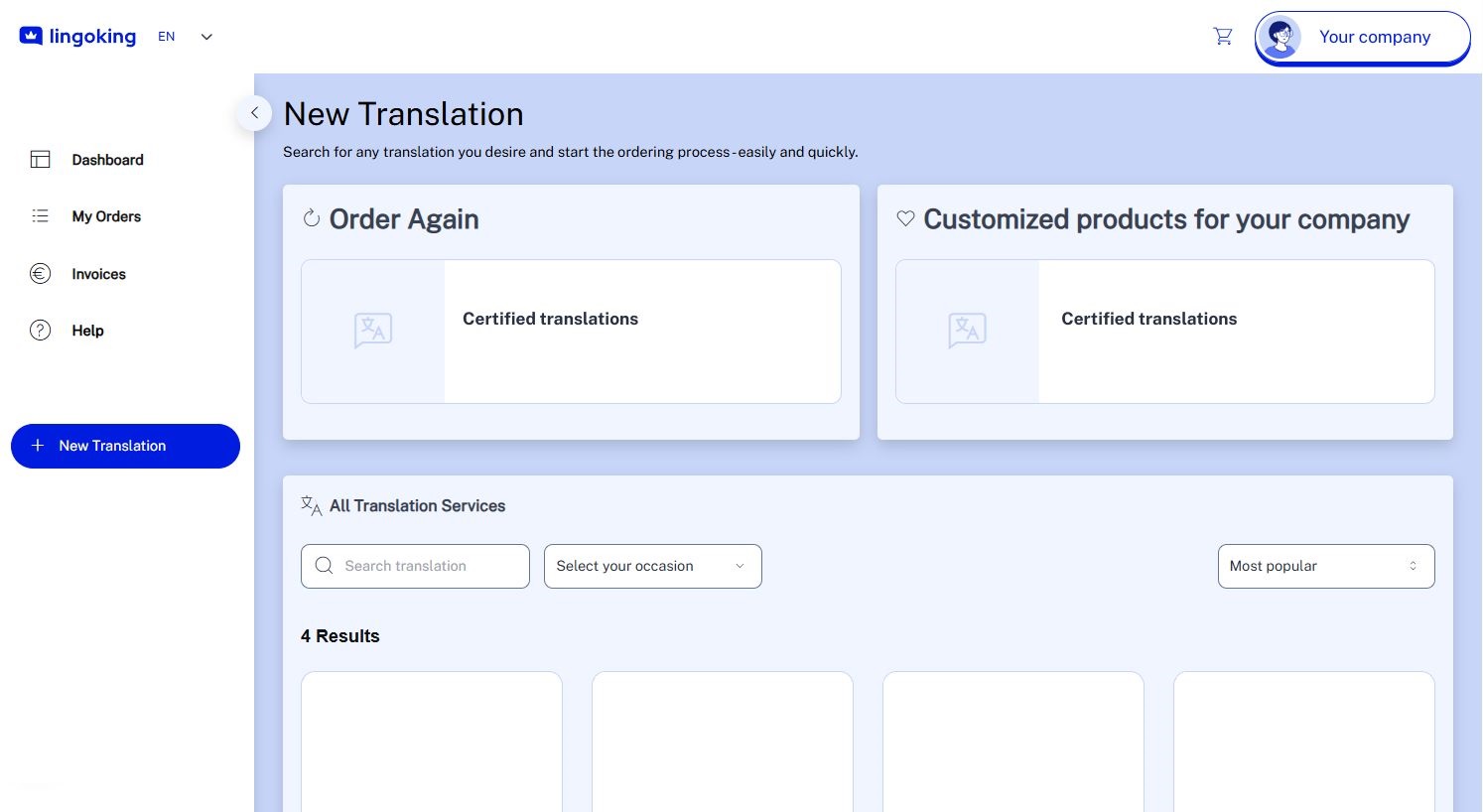Open the Select your occasion dropdown
The image size is (1483, 812).
[652, 566]
